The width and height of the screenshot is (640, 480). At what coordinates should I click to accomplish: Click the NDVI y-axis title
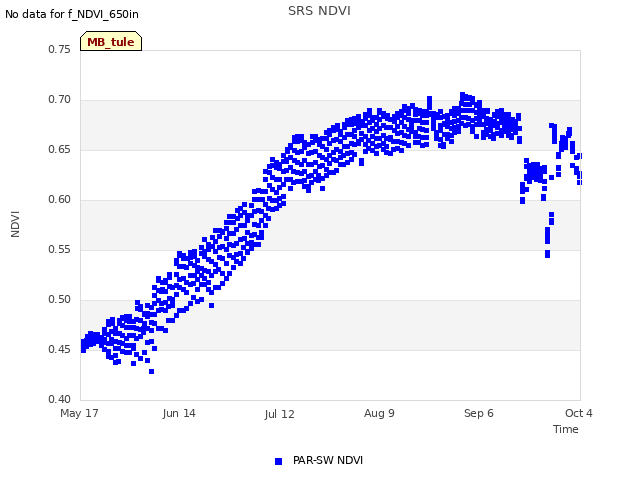[x=15, y=224]
